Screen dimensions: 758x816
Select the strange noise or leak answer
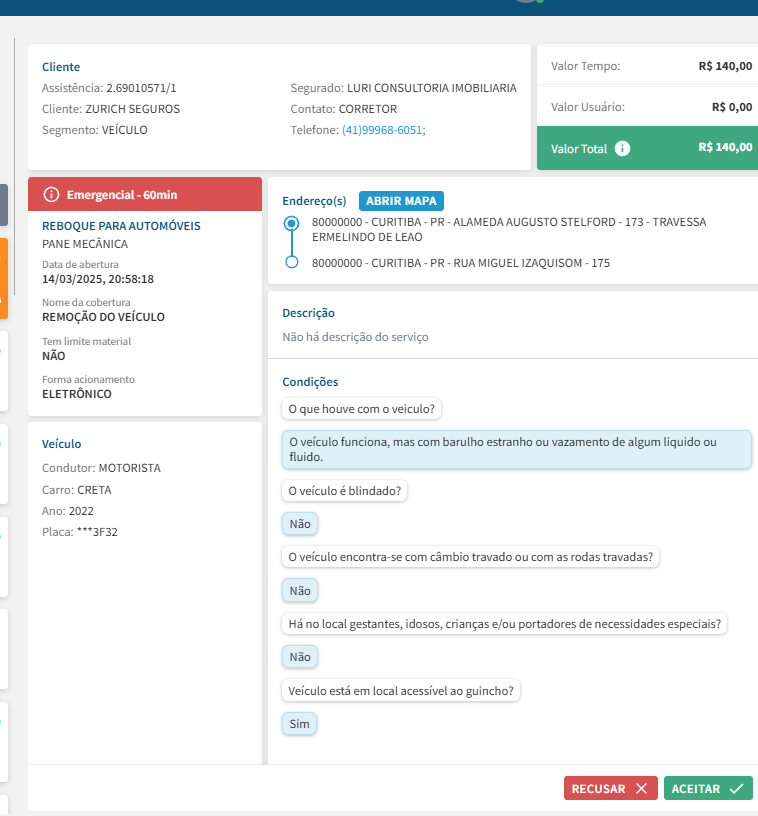(516, 450)
